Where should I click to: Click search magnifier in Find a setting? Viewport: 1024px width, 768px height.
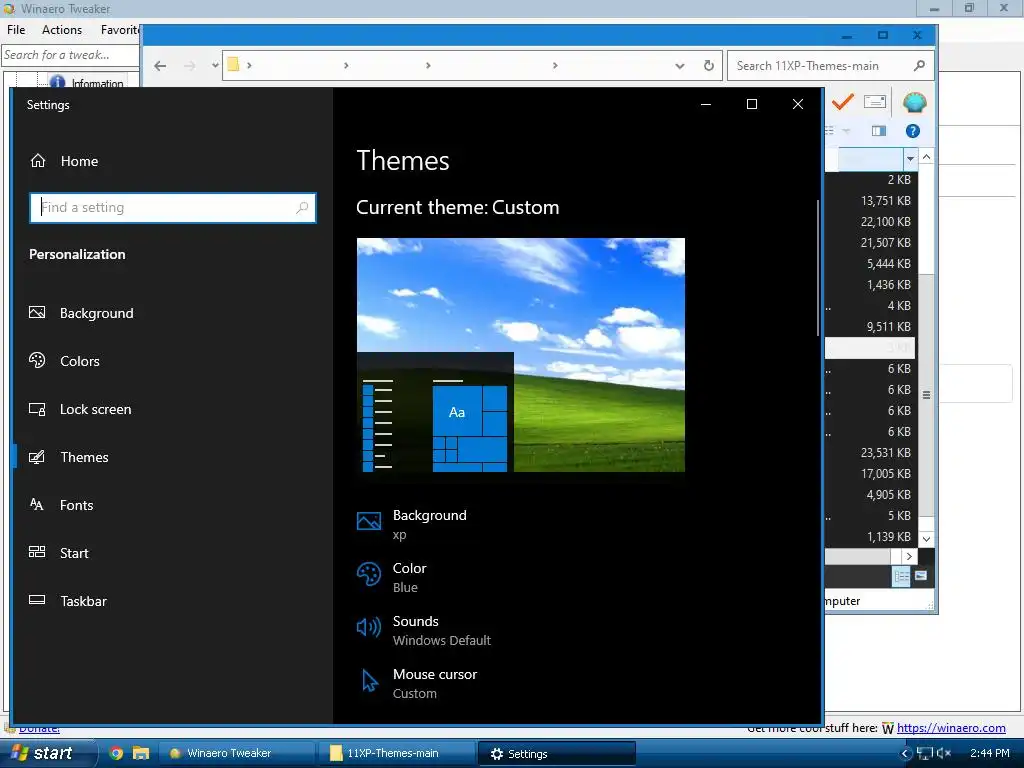coord(302,208)
